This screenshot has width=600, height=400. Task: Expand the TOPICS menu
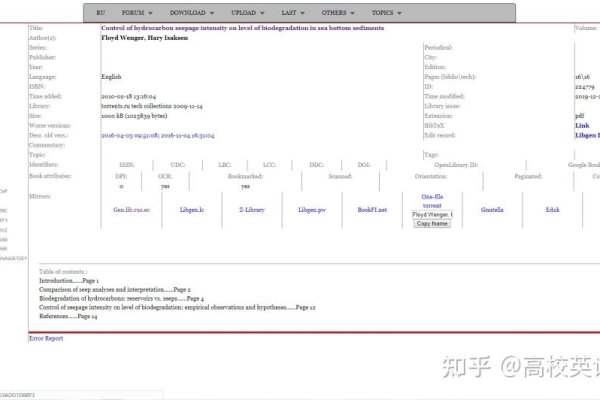pyautogui.click(x=387, y=13)
